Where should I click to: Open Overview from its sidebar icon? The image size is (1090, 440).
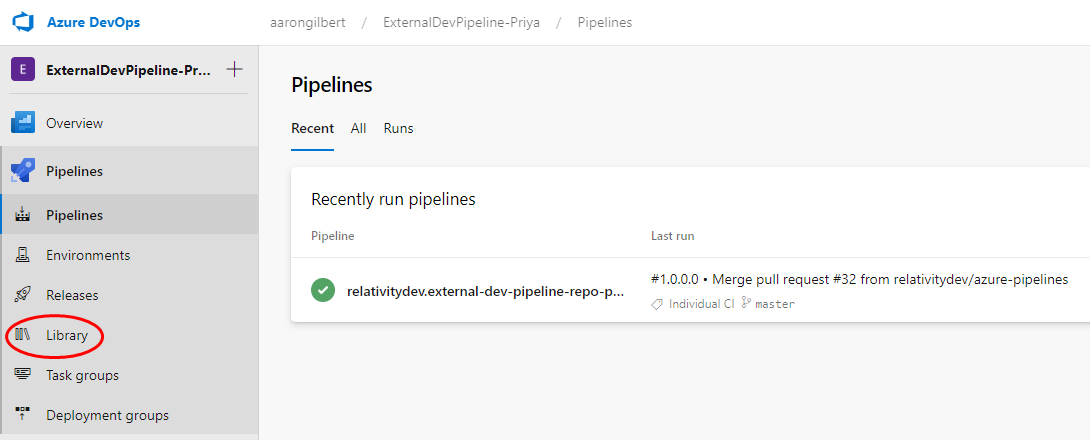pos(23,123)
